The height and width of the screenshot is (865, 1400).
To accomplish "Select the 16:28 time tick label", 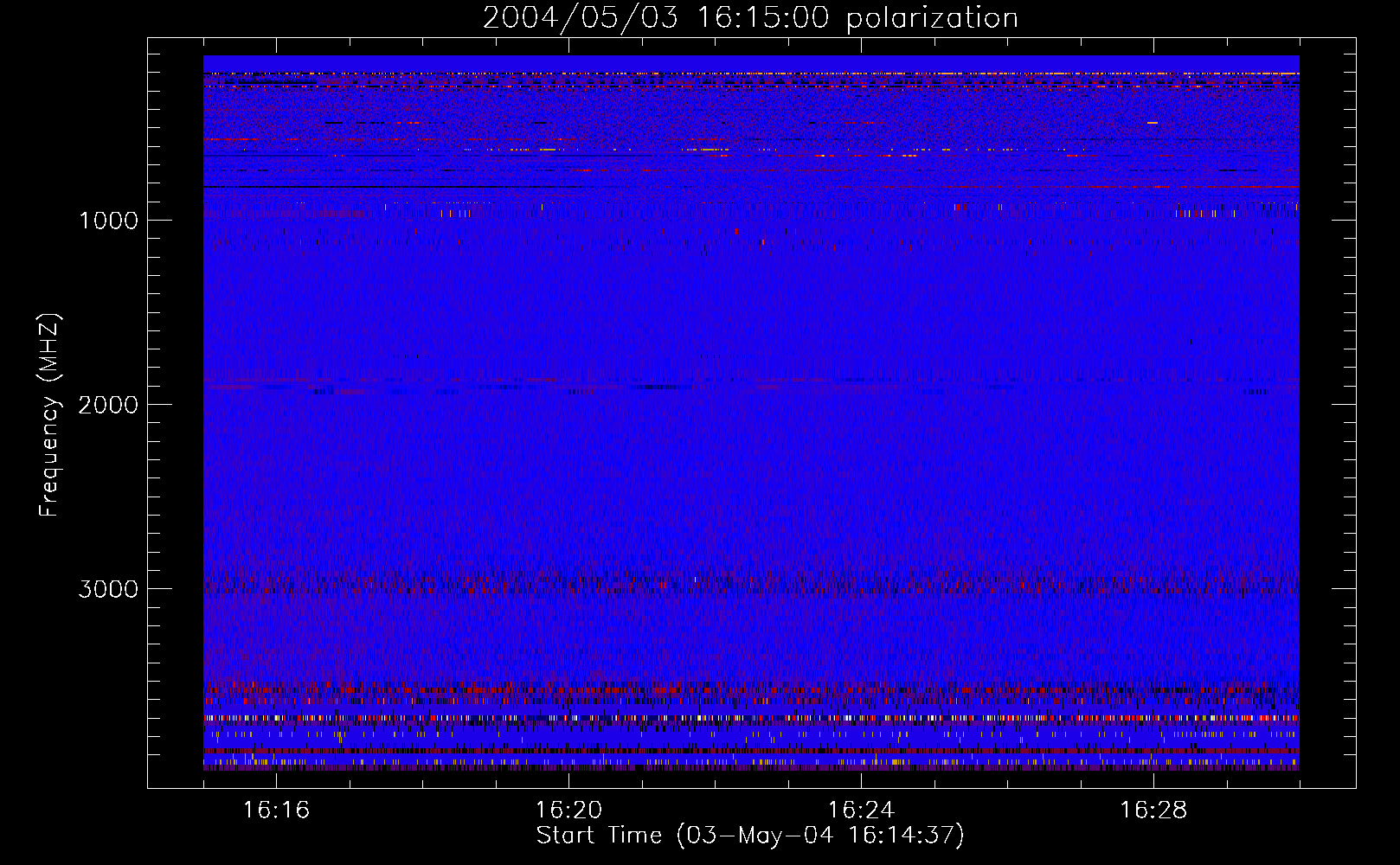I will [x=1153, y=811].
